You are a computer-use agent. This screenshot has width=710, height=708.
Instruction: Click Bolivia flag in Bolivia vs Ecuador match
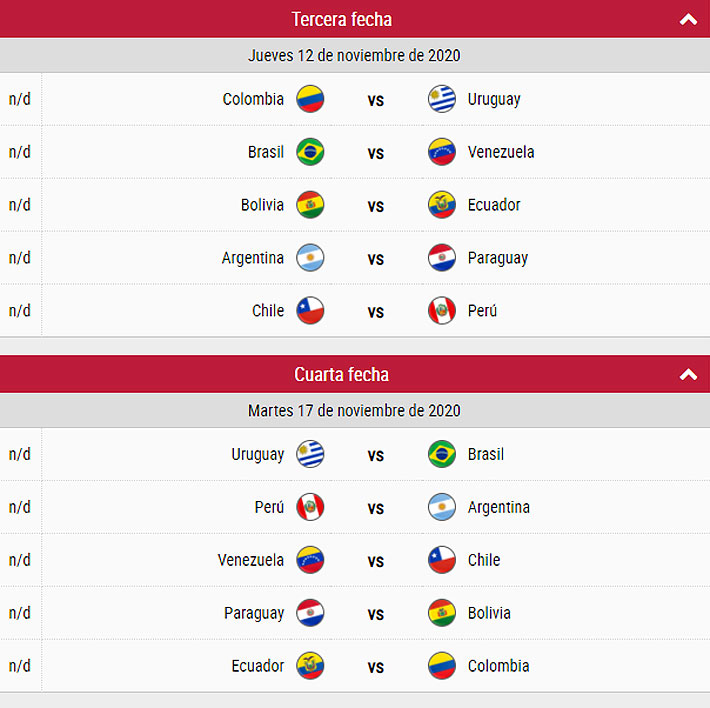310,205
